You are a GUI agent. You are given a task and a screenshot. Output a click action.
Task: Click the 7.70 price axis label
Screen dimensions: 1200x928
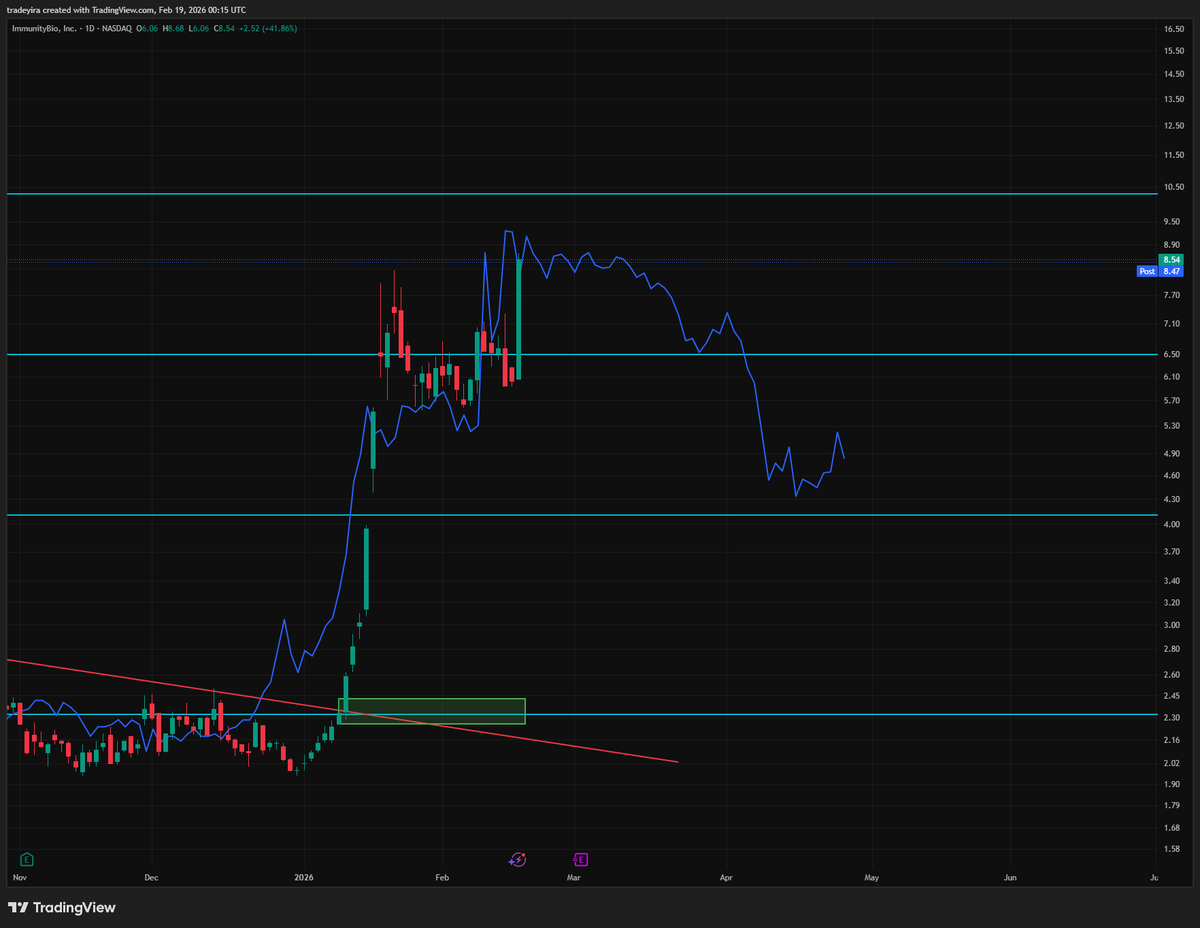[x=1173, y=295]
